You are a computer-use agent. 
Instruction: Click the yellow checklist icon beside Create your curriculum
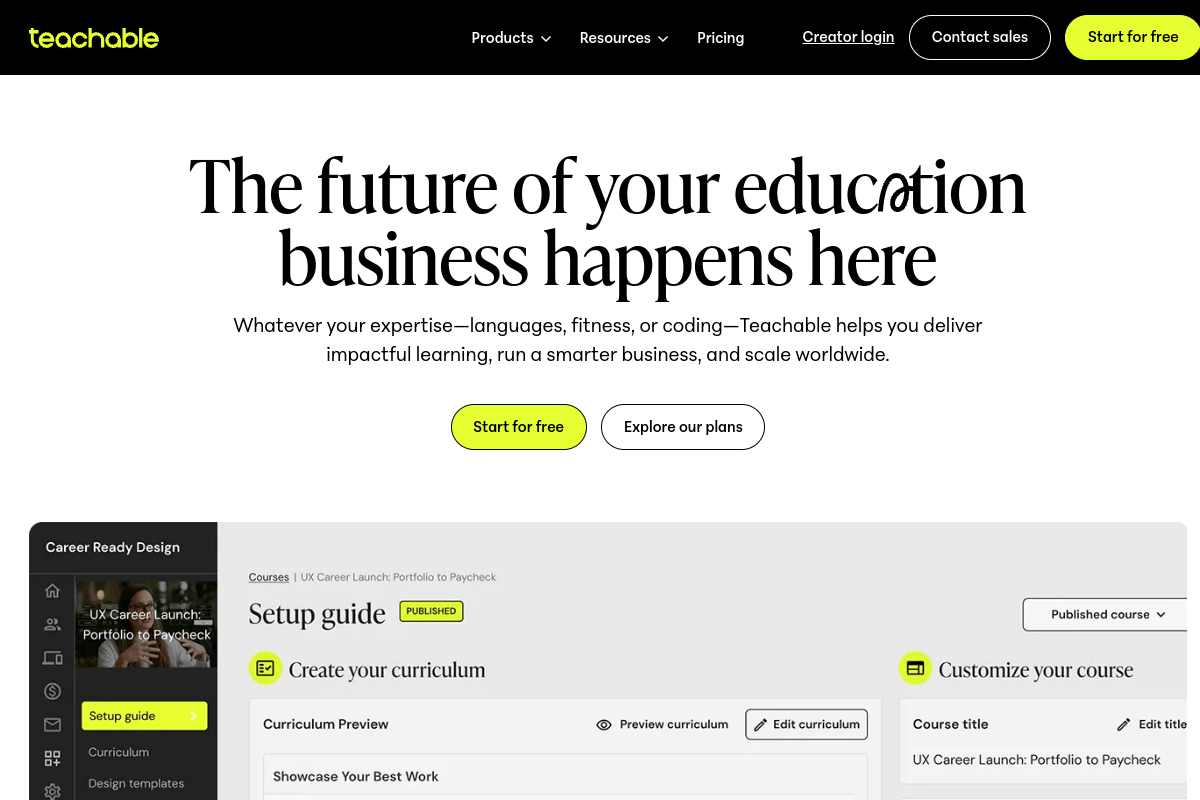click(x=265, y=668)
